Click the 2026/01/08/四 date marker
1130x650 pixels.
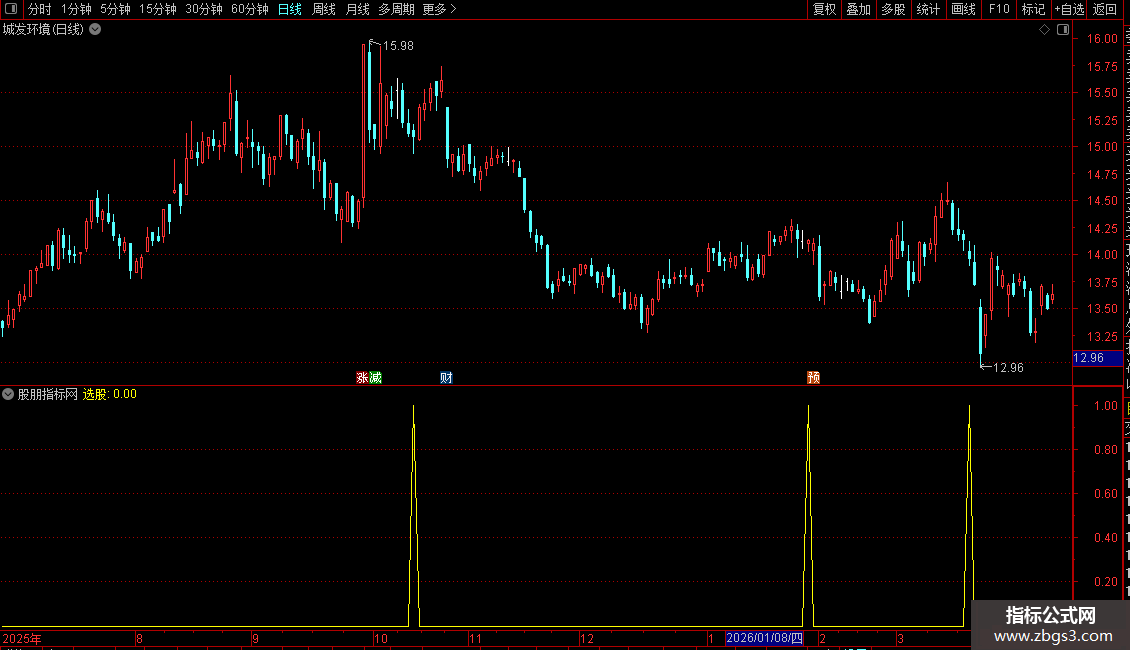(765, 638)
